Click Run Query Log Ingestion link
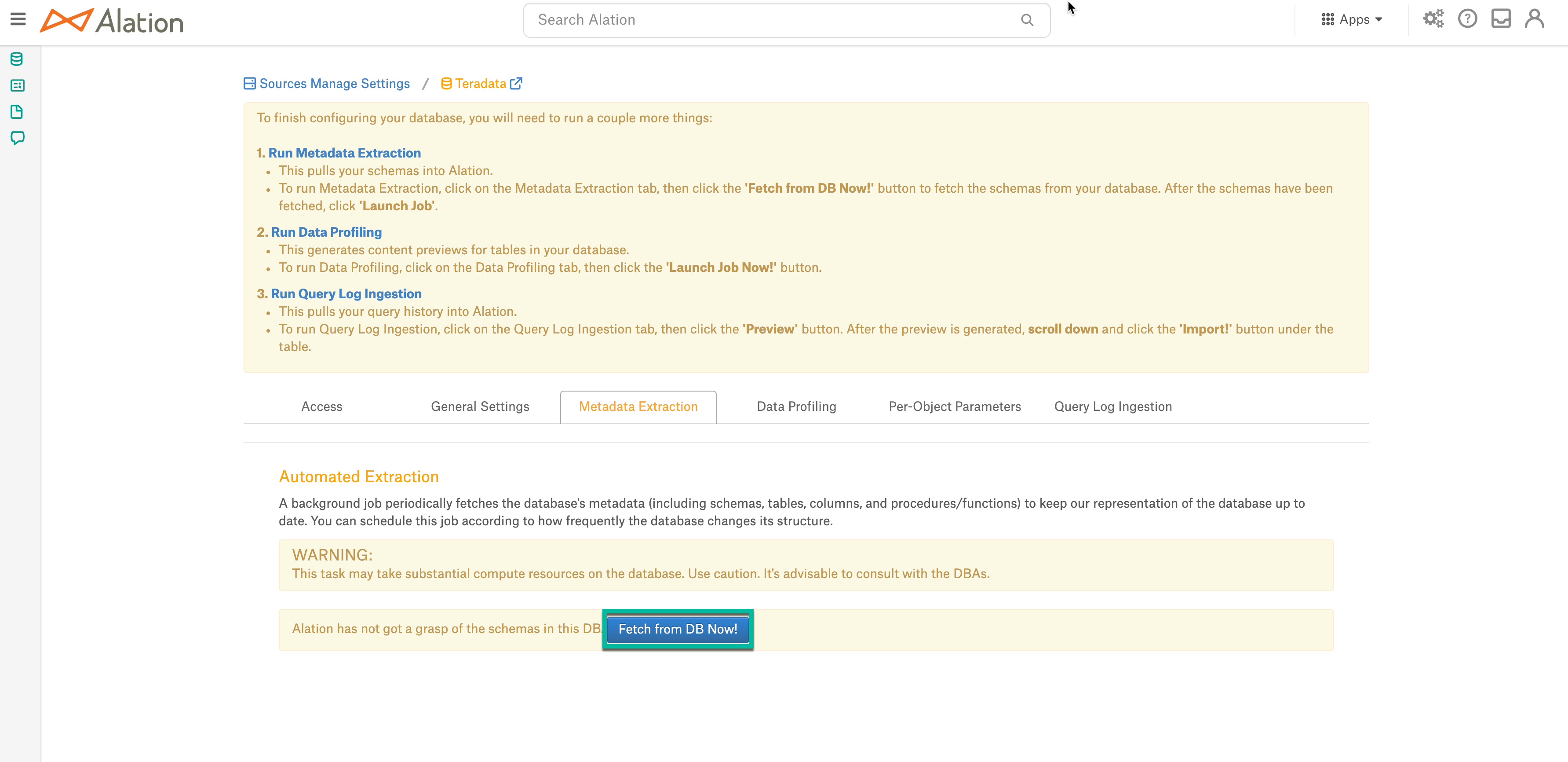The image size is (1568, 762). tap(346, 293)
